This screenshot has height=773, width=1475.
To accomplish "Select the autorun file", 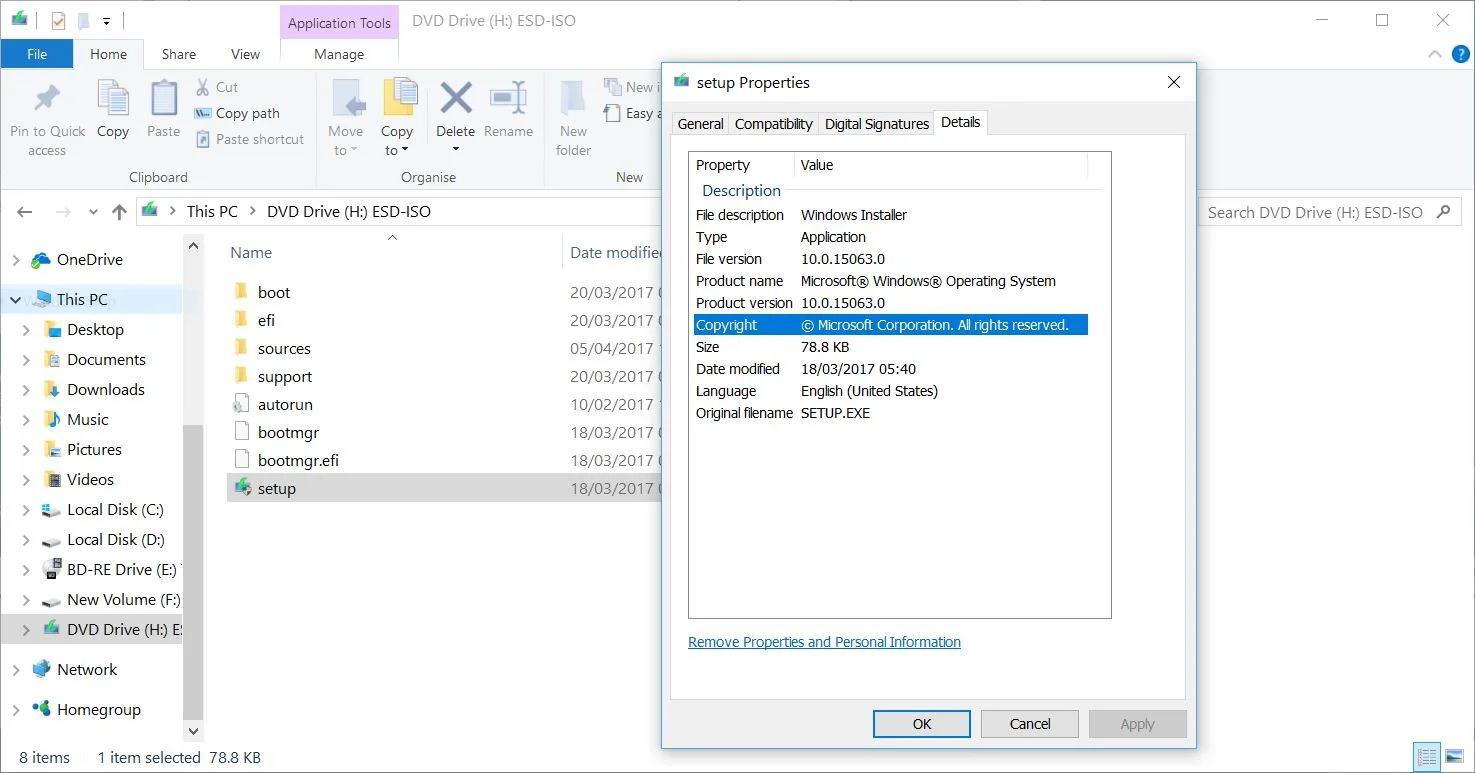I will (x=285, y=405).
